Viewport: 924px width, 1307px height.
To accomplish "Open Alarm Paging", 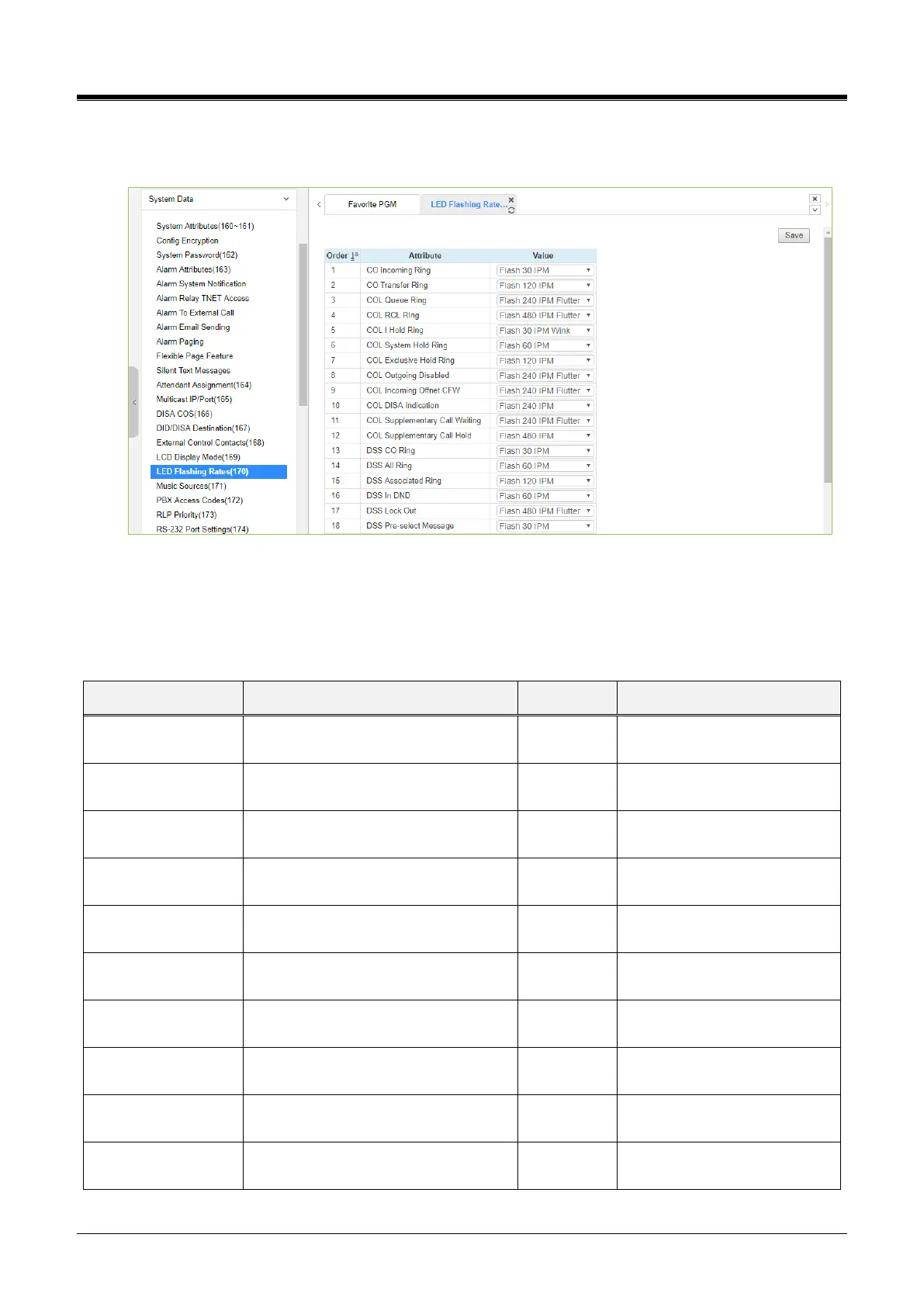I will point(180,341).
